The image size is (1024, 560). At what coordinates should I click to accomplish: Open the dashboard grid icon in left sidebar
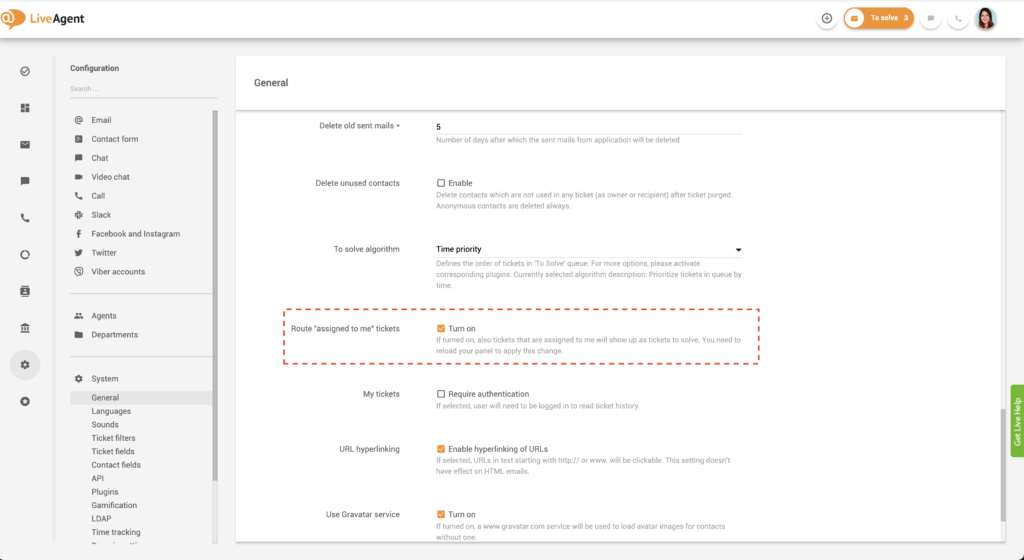(25, 107)
